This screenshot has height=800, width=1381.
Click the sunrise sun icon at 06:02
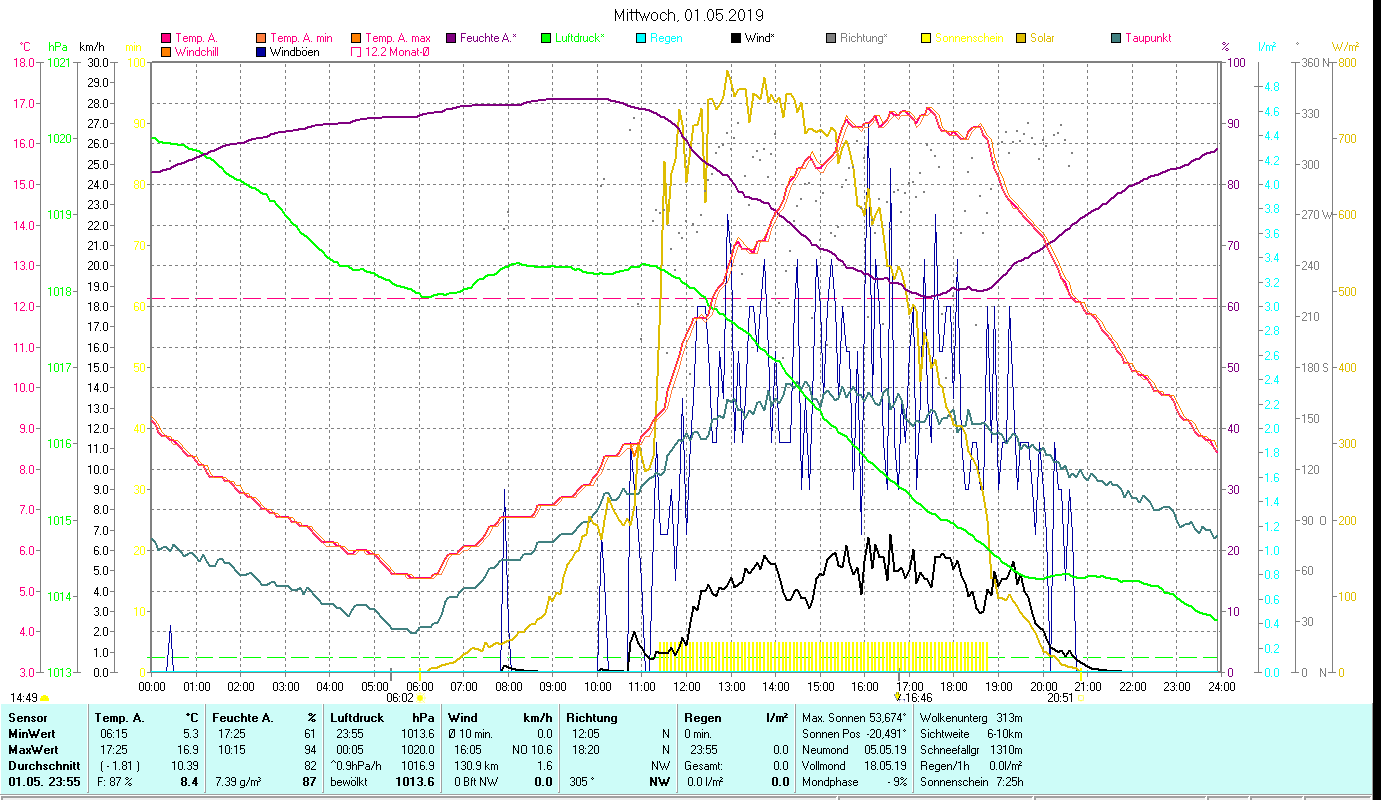[420, 698]
